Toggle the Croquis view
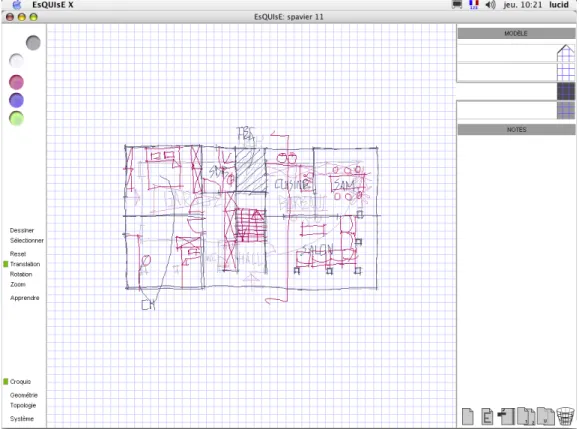Image resolution: width=579 pixels, height=429 pixels. pyautogui.click(x=20, y=382)
